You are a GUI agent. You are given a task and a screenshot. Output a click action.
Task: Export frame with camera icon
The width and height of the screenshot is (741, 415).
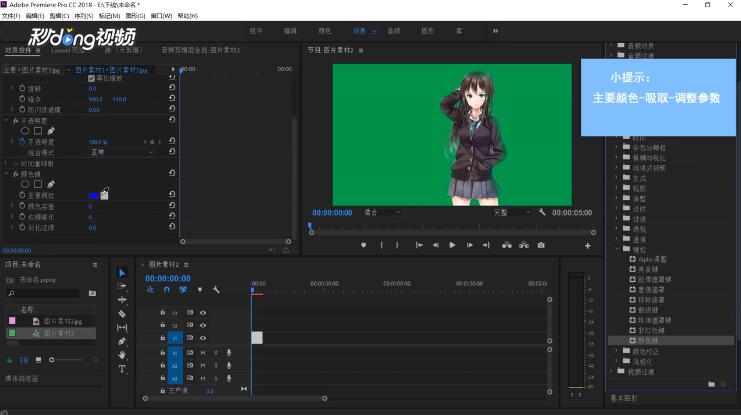point(541,245)
